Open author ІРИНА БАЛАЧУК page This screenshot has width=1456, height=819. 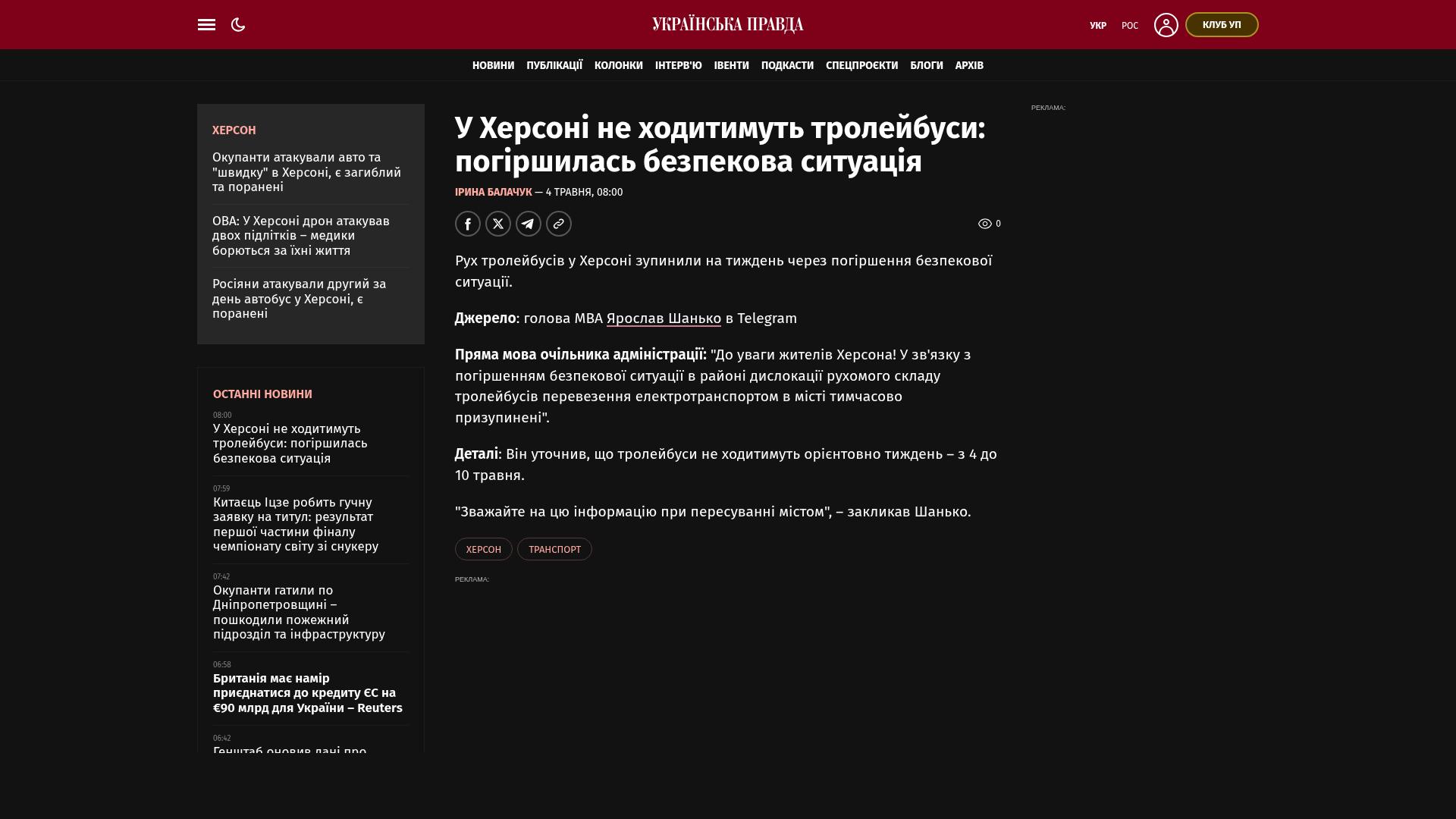click(x=494, y=193)
